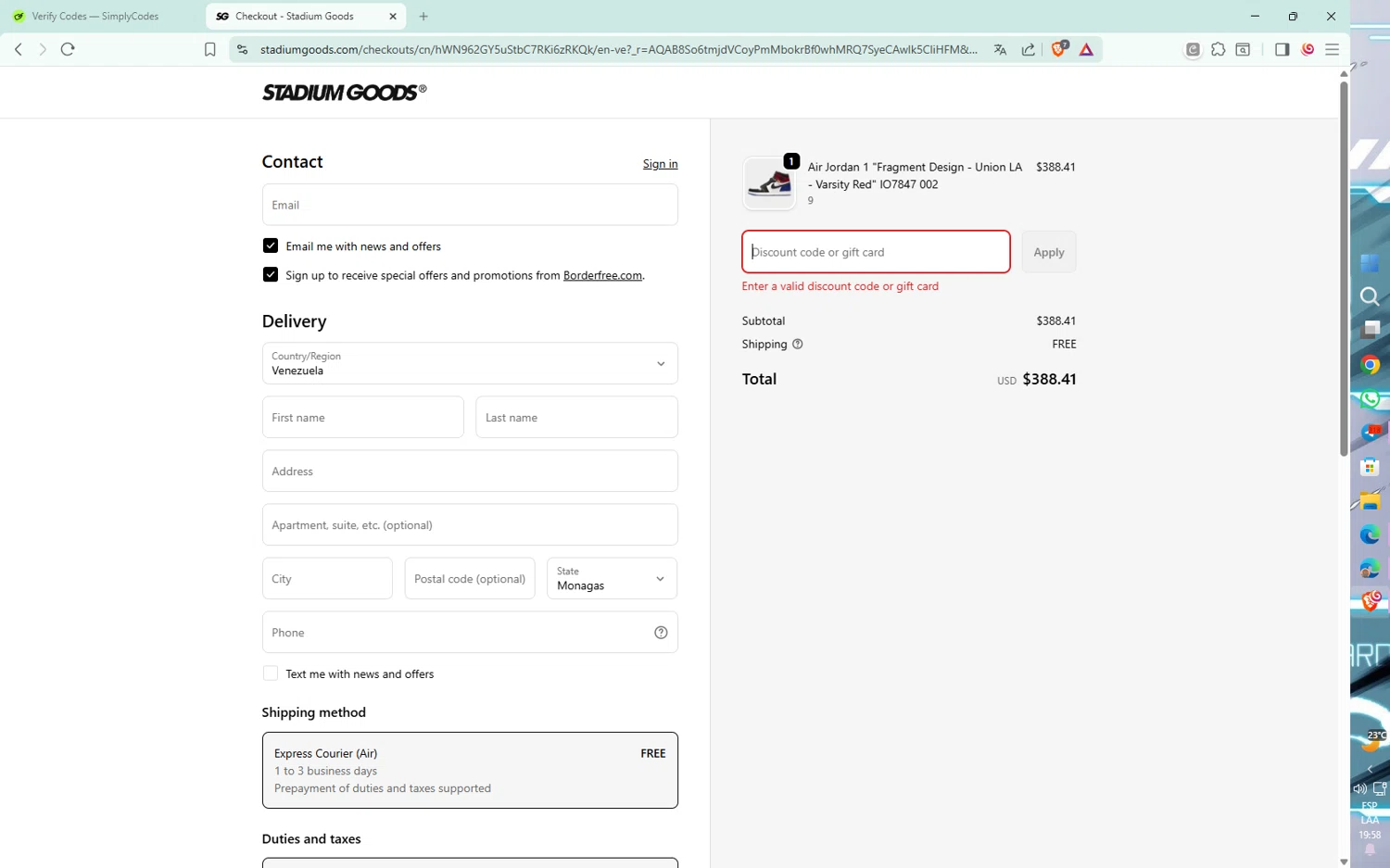Screen dimensions: 1390x868
Task: Click the ESP LAA language indicator
Action: click(1370, 812)
